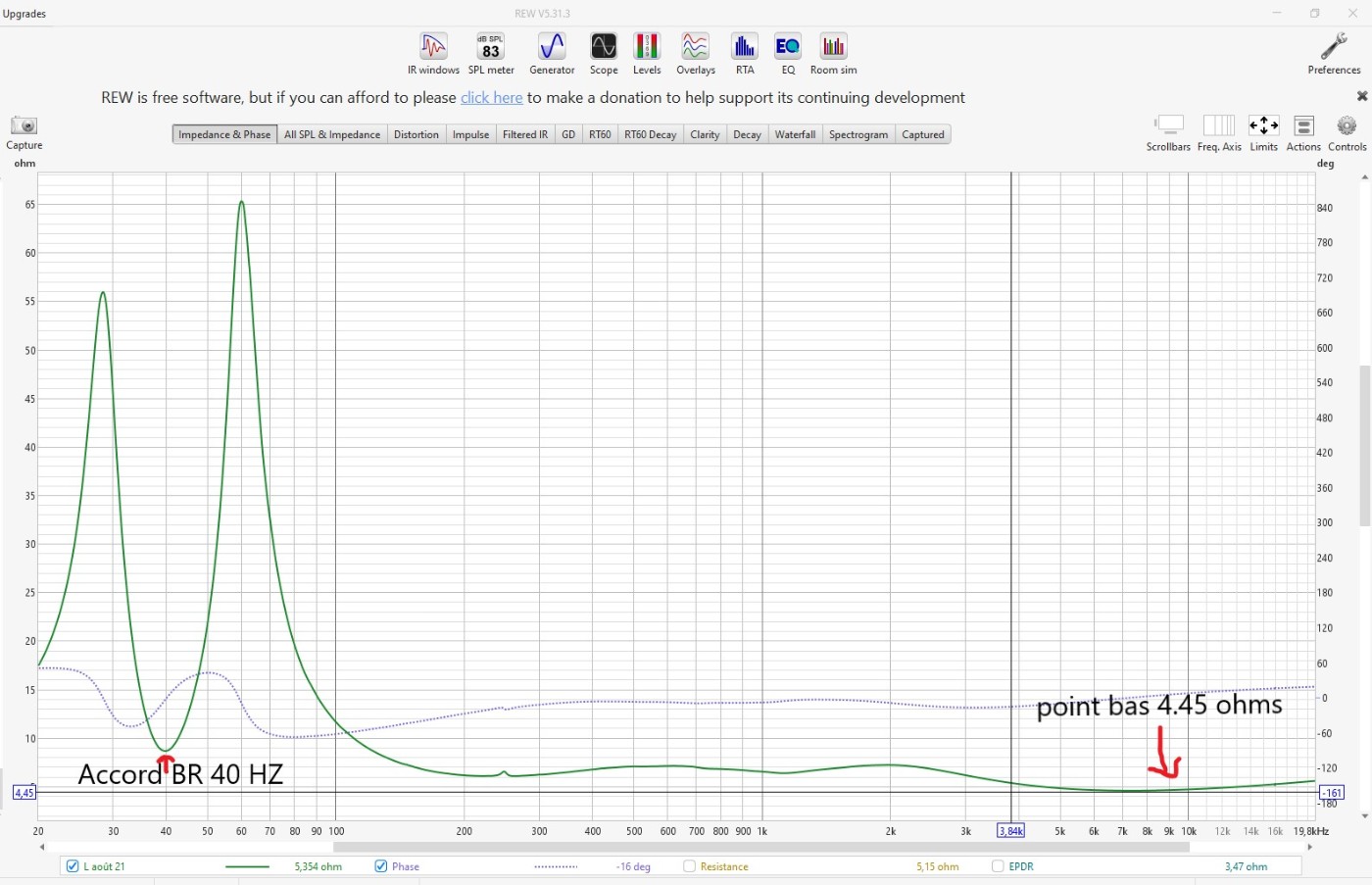
Task: Enable the Resistance trace checkbox
Action: (x=690, y=866)
